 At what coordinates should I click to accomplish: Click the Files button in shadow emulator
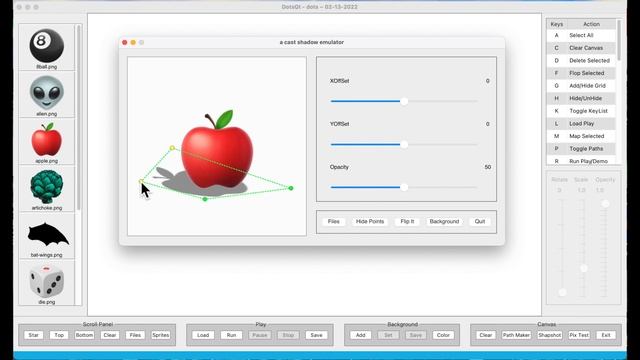click(333, 221)
